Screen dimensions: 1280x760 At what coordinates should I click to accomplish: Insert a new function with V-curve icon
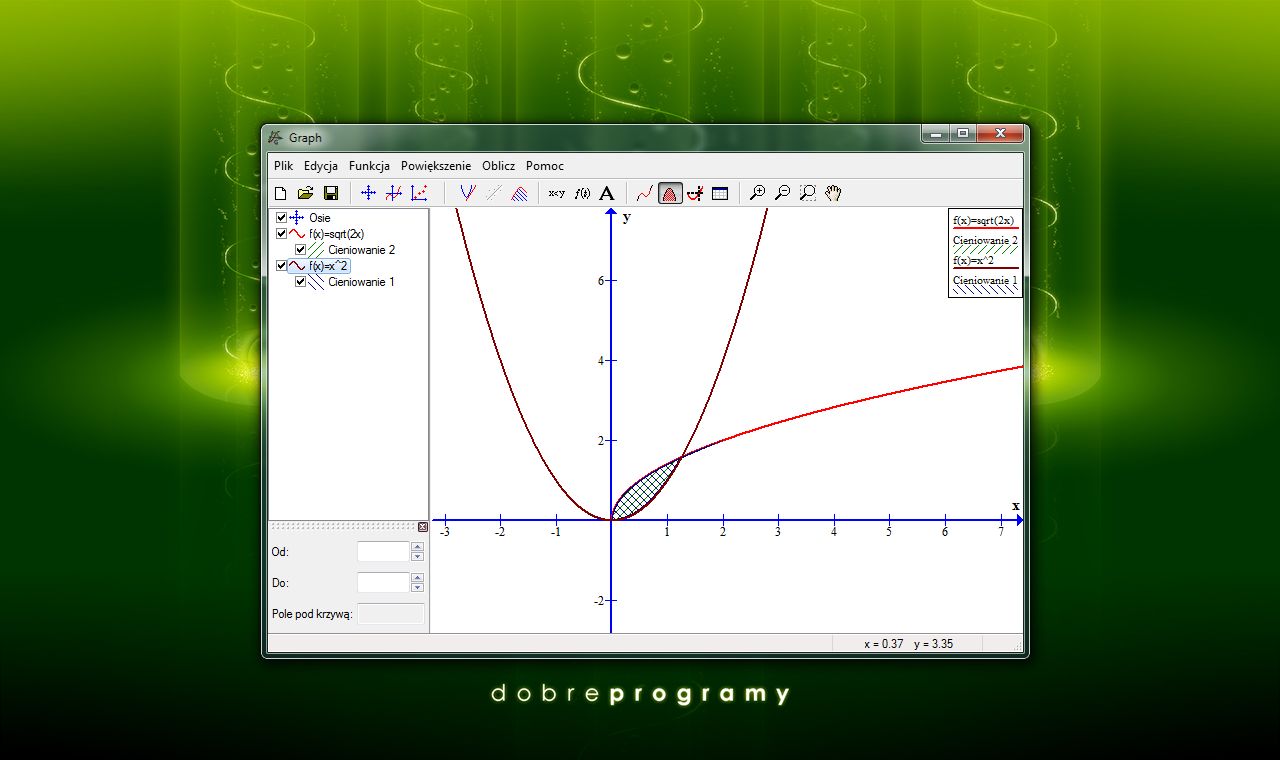click(x=467, y=193)
